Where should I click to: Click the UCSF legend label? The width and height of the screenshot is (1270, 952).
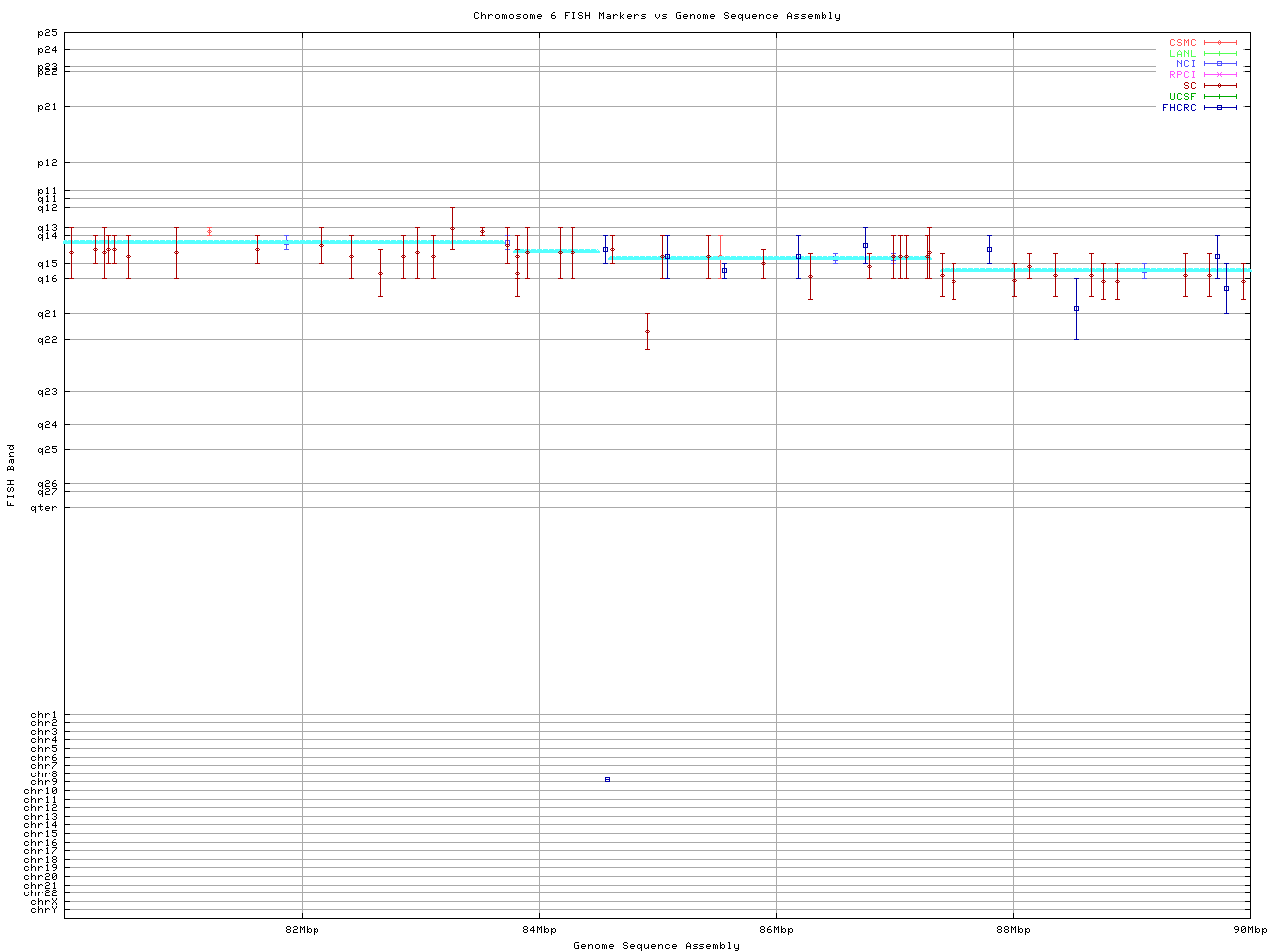coord(1182,96)
